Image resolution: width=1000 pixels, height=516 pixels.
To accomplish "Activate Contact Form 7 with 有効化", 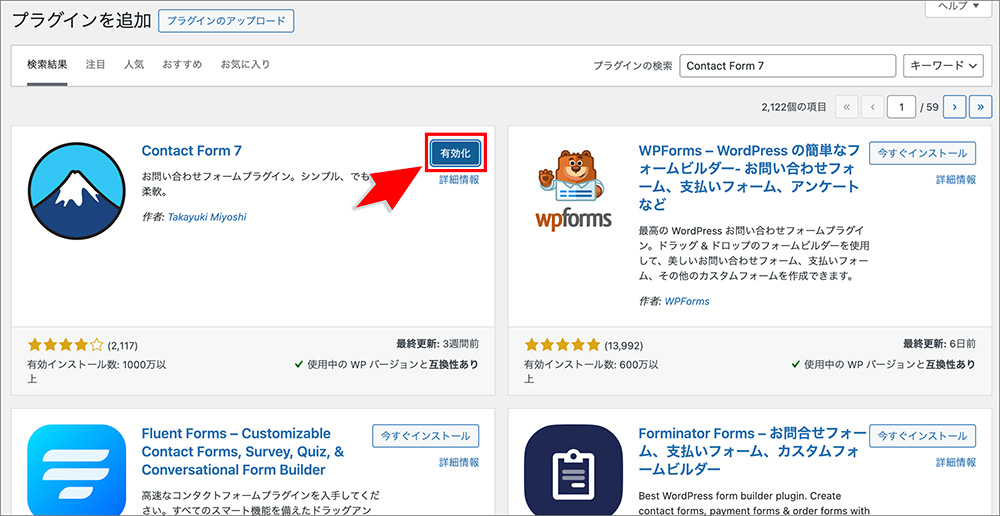I will pos(455,153).
